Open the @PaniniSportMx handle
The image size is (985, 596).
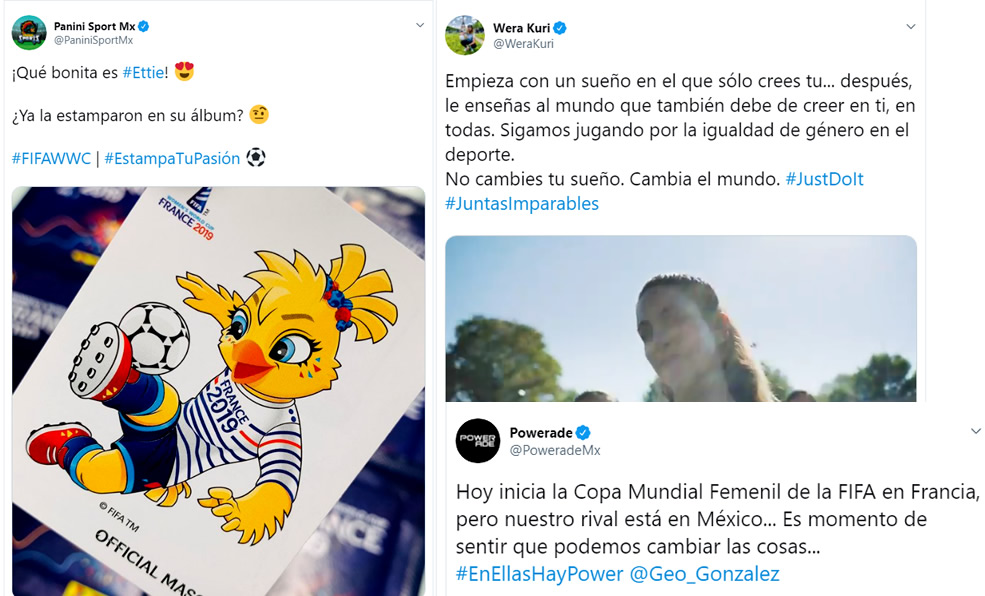(94, 40)
